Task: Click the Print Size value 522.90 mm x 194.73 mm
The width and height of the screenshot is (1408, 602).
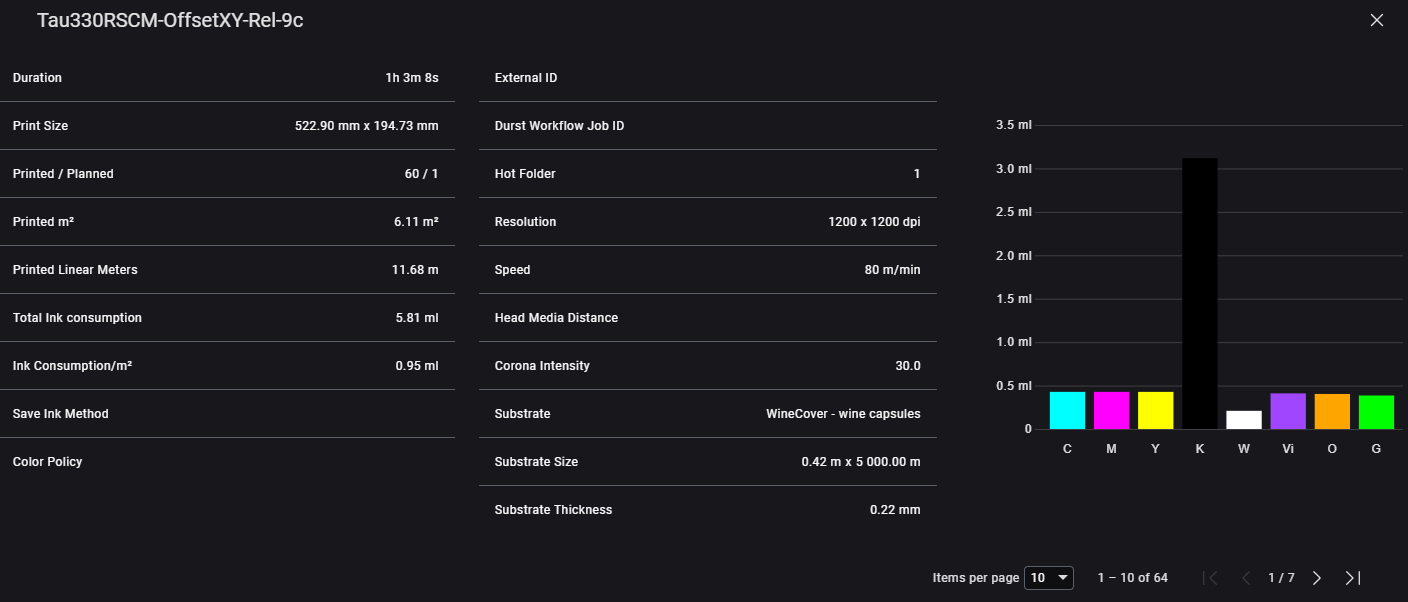Action: 366,126
